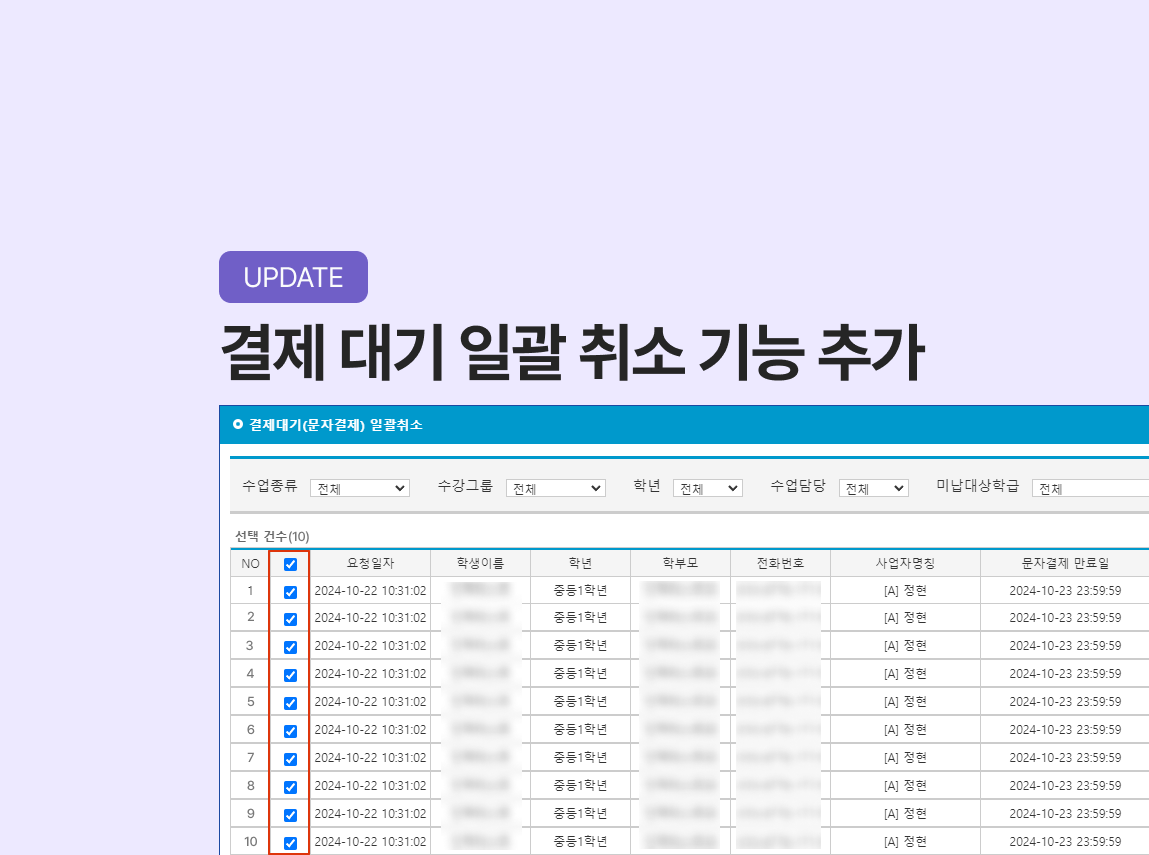Viewport: 1149px width, 855px height.
Task: Uncheck the checkbox in row 10
Action: [290, 843]
